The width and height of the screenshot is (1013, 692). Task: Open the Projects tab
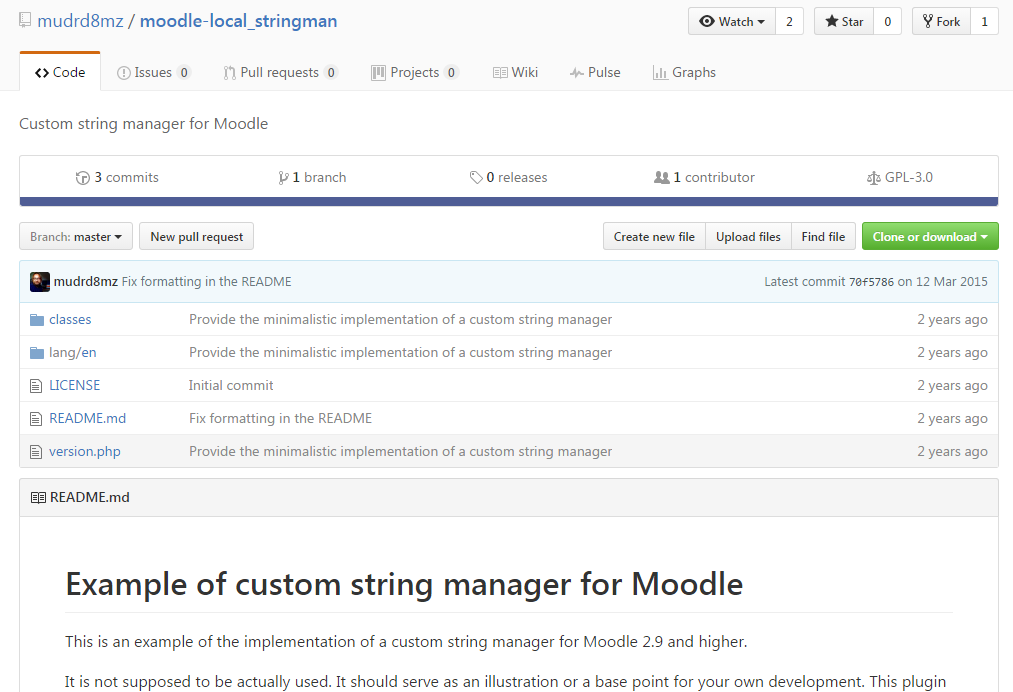pos(415,72)
